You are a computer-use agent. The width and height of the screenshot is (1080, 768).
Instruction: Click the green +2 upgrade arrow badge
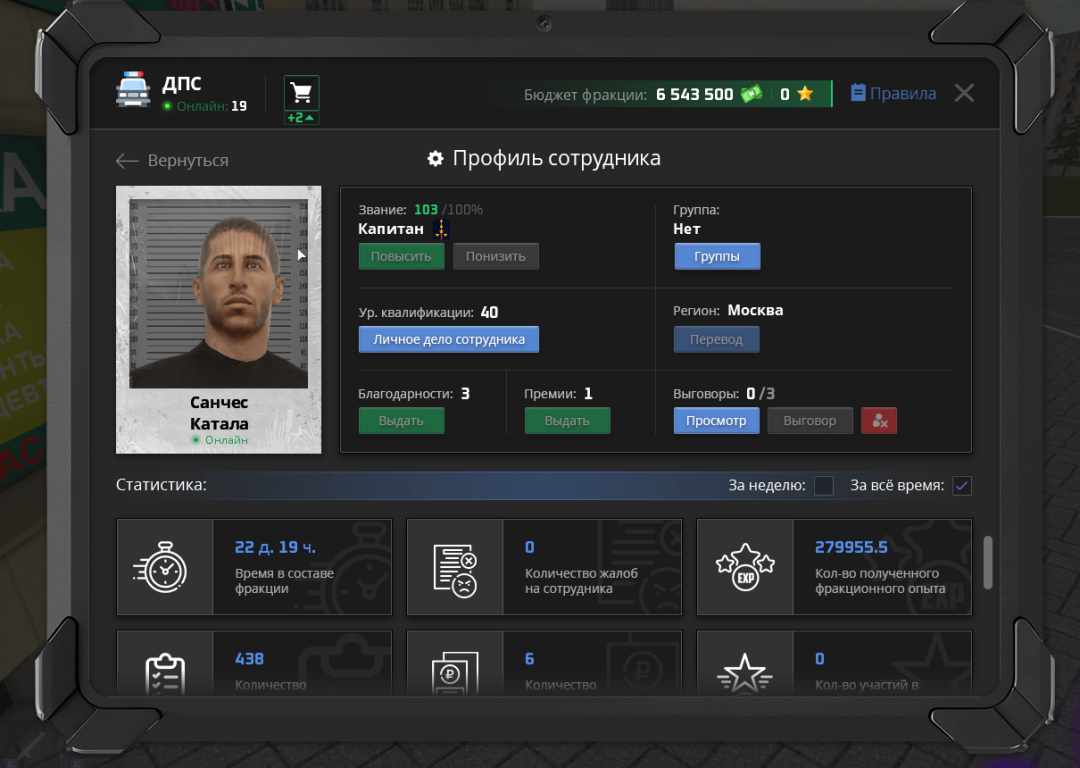[x=301, y=118]
